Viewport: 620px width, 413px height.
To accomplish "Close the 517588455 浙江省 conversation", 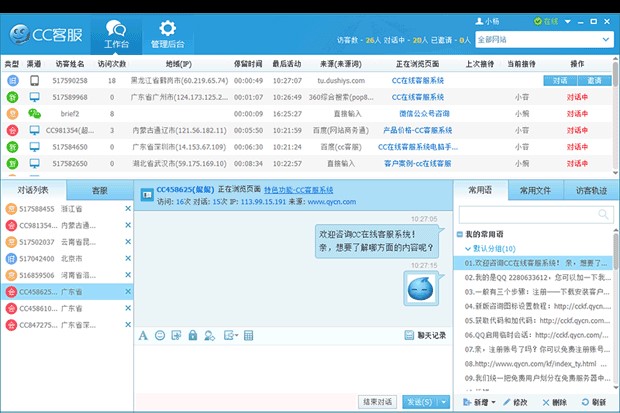I will (128, 208).
